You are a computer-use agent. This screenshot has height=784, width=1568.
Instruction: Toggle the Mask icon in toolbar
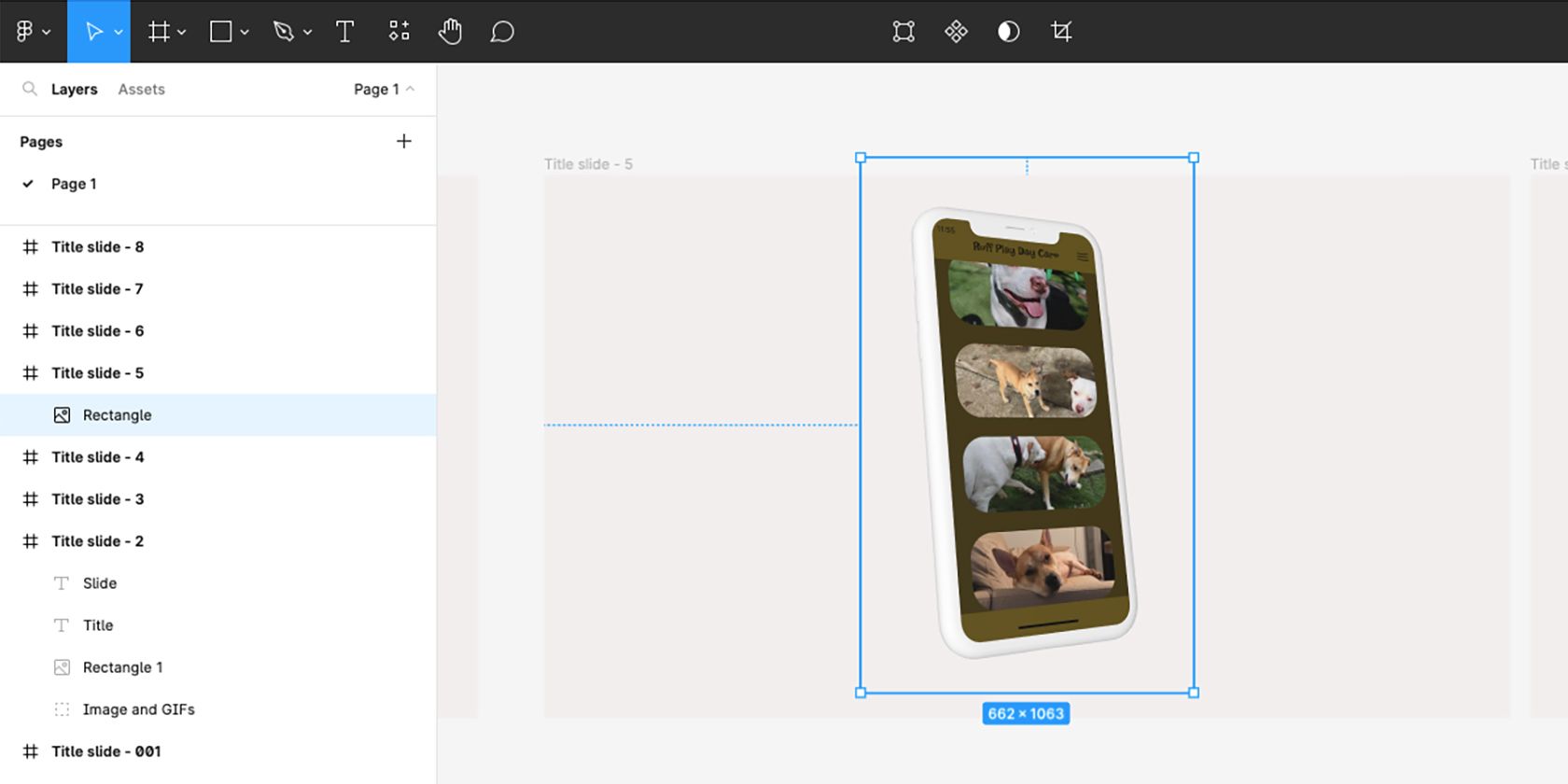pyautogui.click(x=1008, y=32)
